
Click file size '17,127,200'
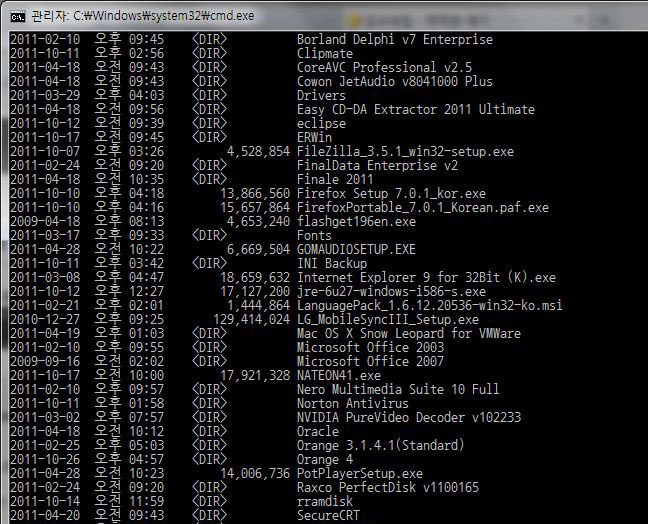pos(255,292)
